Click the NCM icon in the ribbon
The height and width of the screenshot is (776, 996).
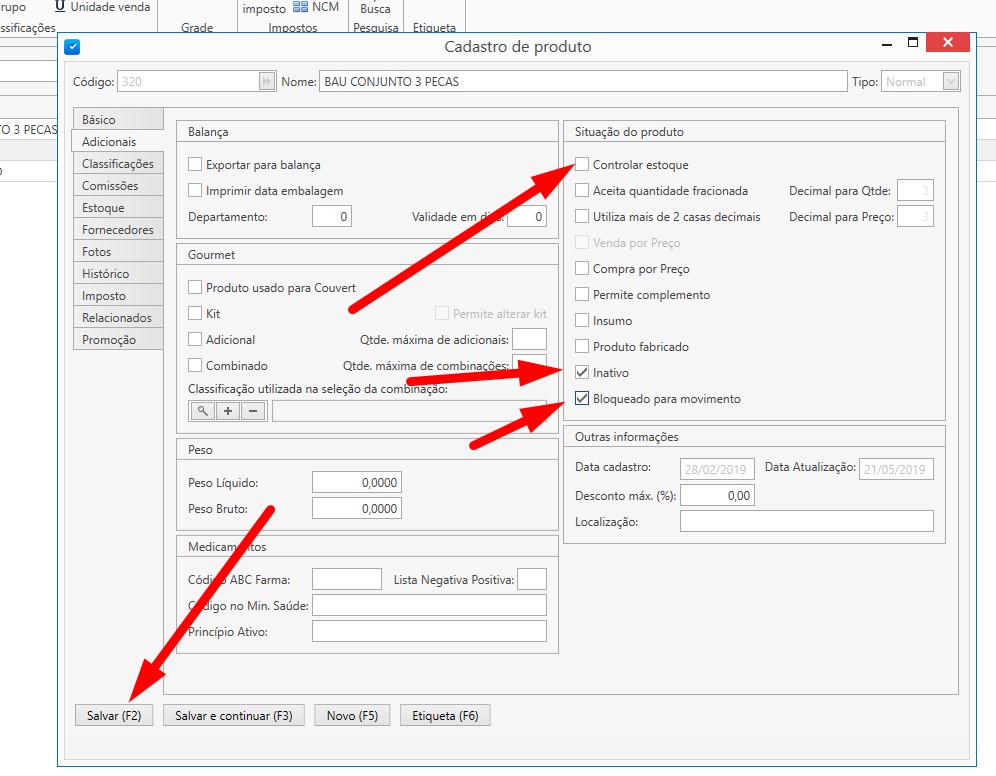[x=300, y=7]
